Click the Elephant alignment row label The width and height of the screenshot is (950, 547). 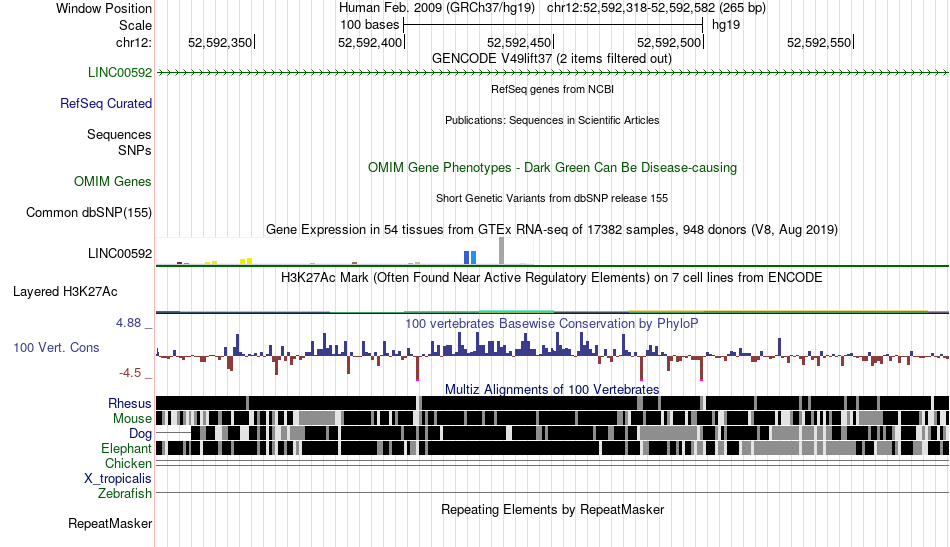[126, 449]
